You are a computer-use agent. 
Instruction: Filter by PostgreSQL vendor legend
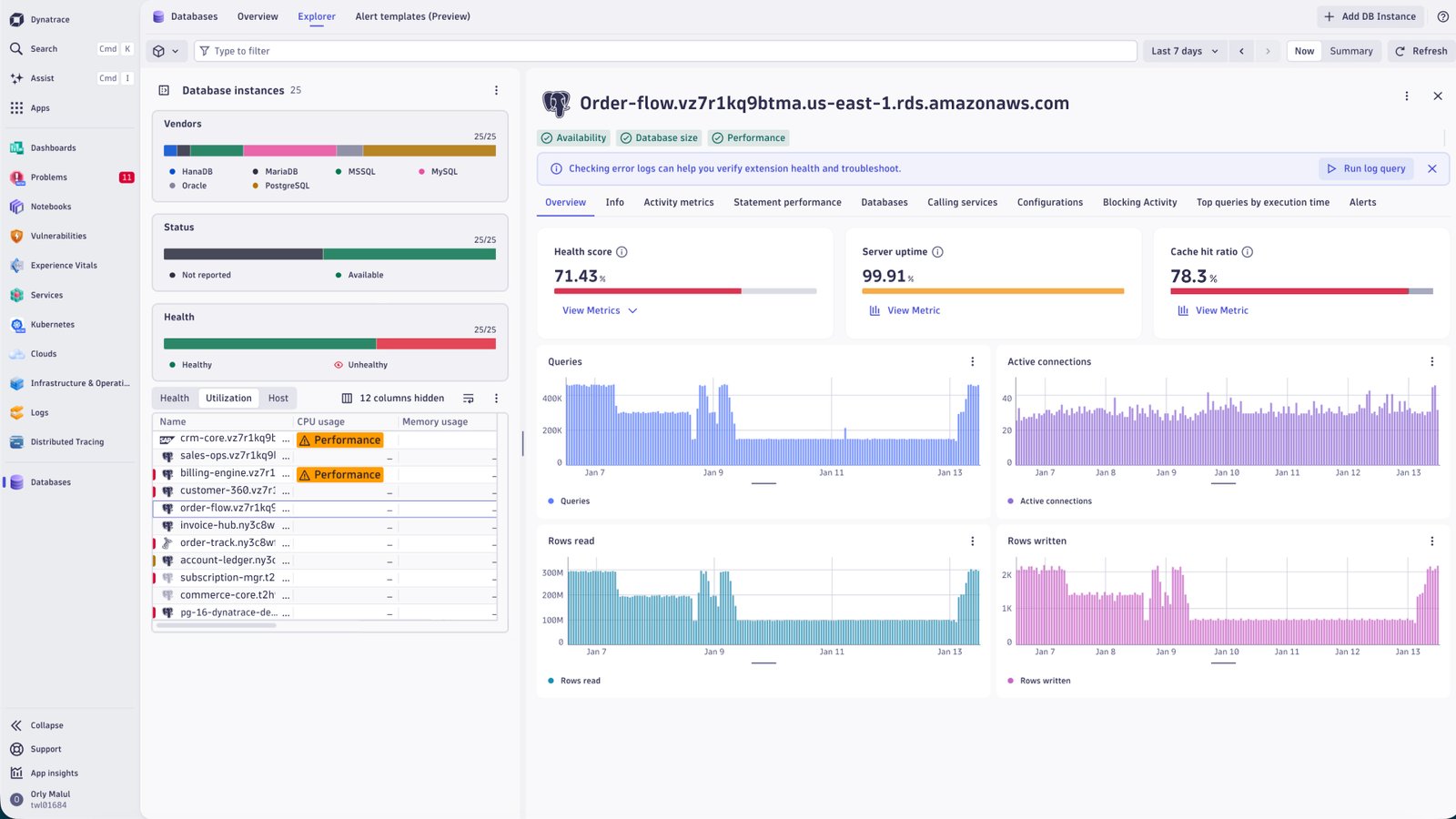click(281, 186)
